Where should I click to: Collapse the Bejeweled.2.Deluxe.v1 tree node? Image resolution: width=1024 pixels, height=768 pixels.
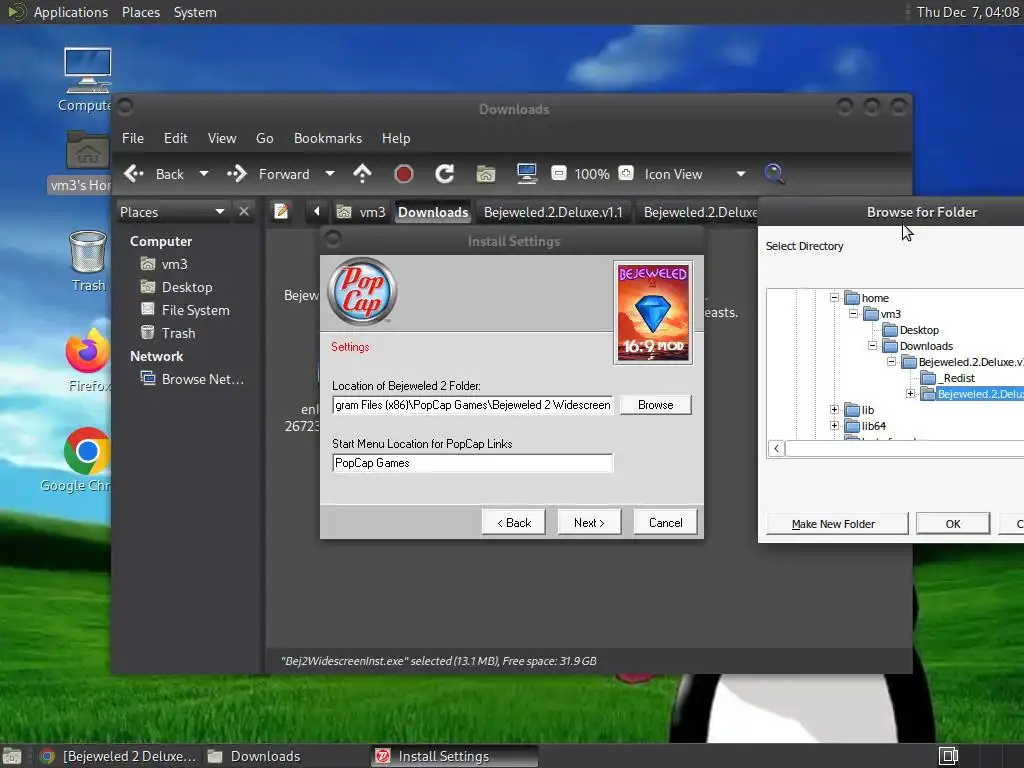tap(891, 362)
